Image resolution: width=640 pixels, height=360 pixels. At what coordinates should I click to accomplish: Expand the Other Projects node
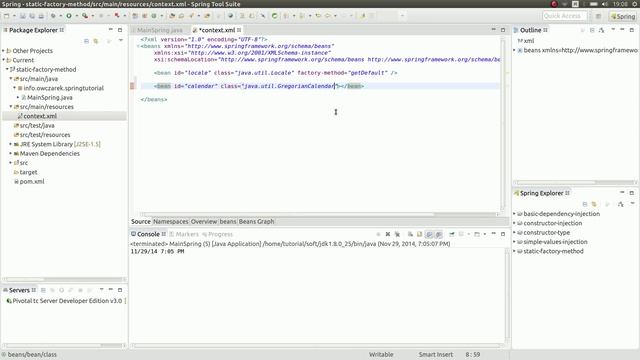click(x=4, y=51)
